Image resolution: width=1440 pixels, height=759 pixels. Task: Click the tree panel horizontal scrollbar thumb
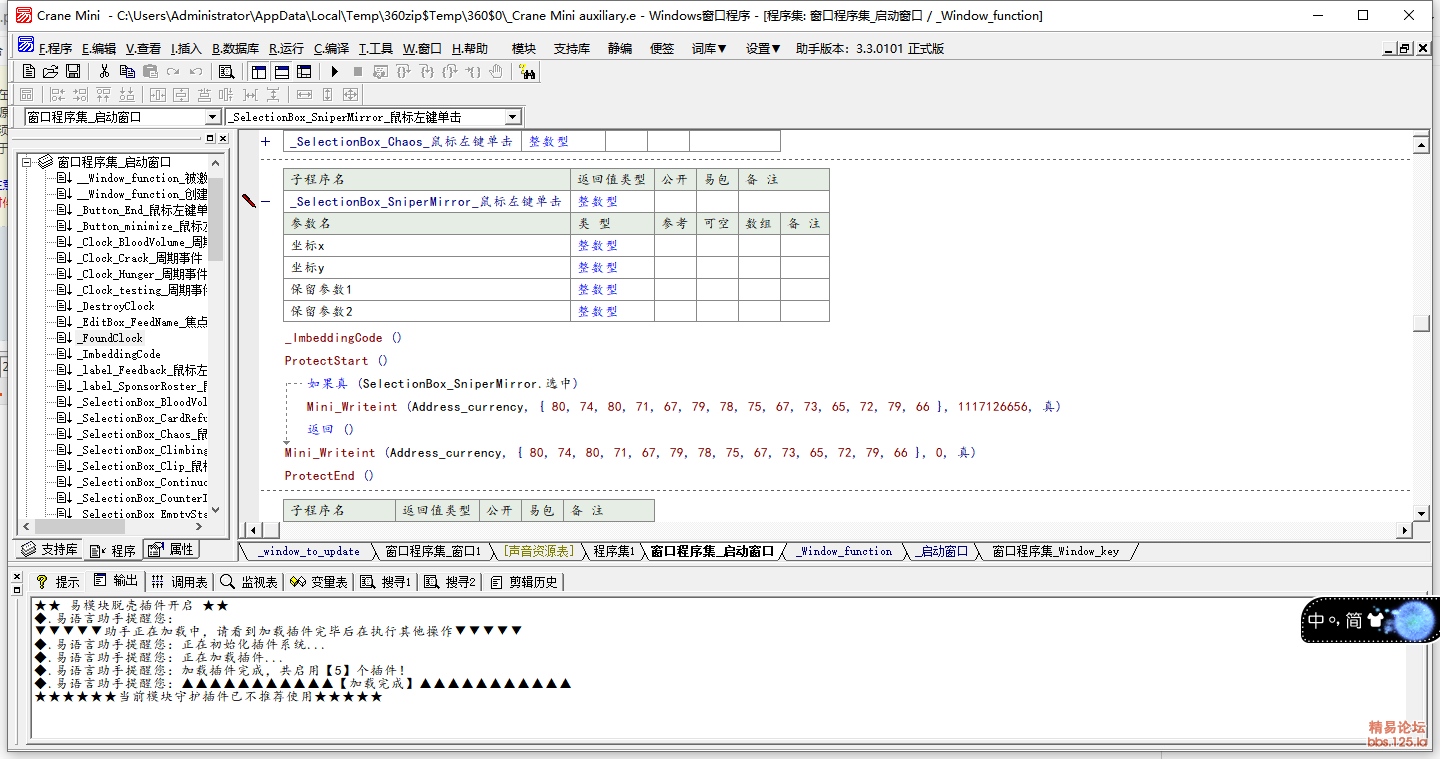point(81,526)
